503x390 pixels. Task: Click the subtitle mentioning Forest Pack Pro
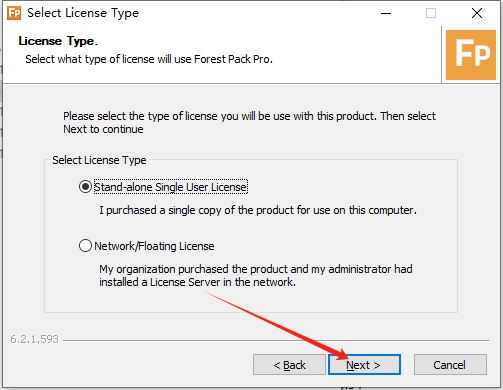(x=149, y=59)
